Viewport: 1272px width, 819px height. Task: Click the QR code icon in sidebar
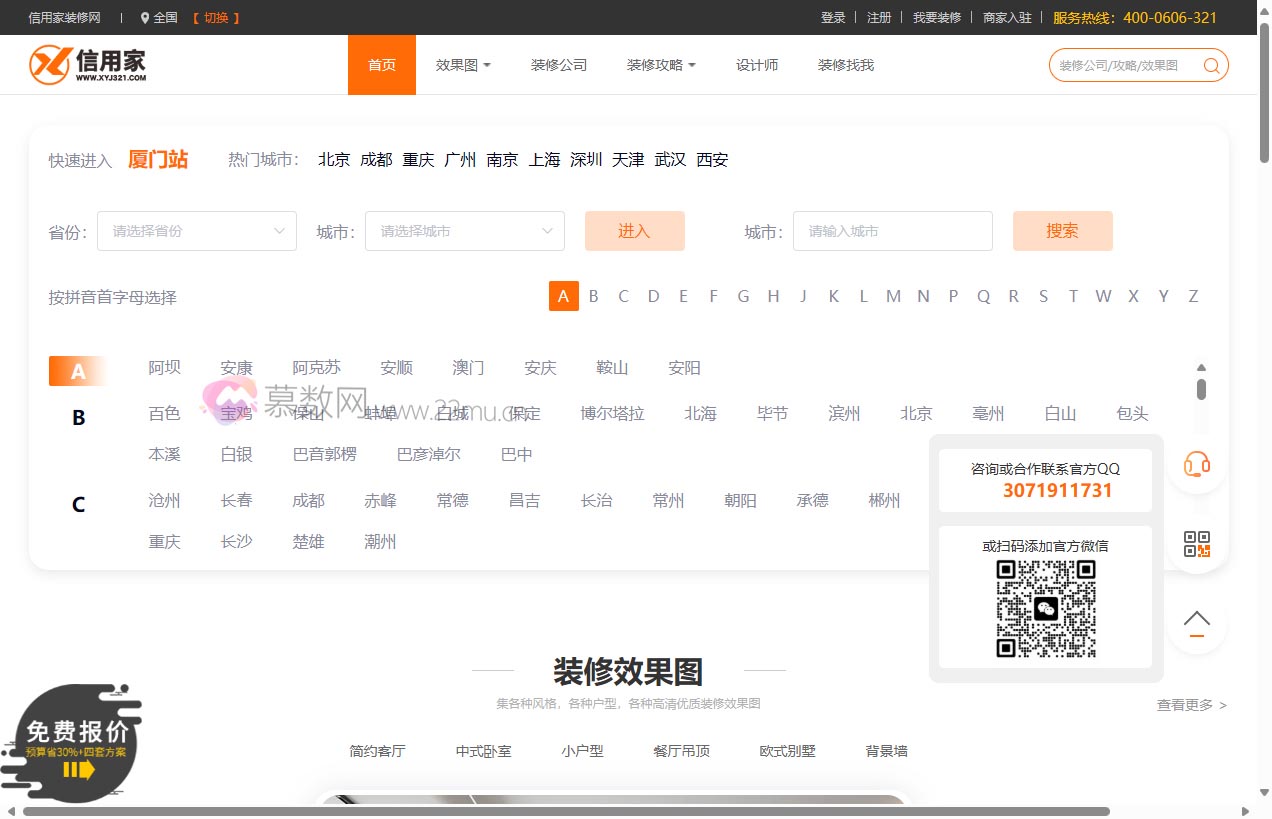coord(1196,543)
